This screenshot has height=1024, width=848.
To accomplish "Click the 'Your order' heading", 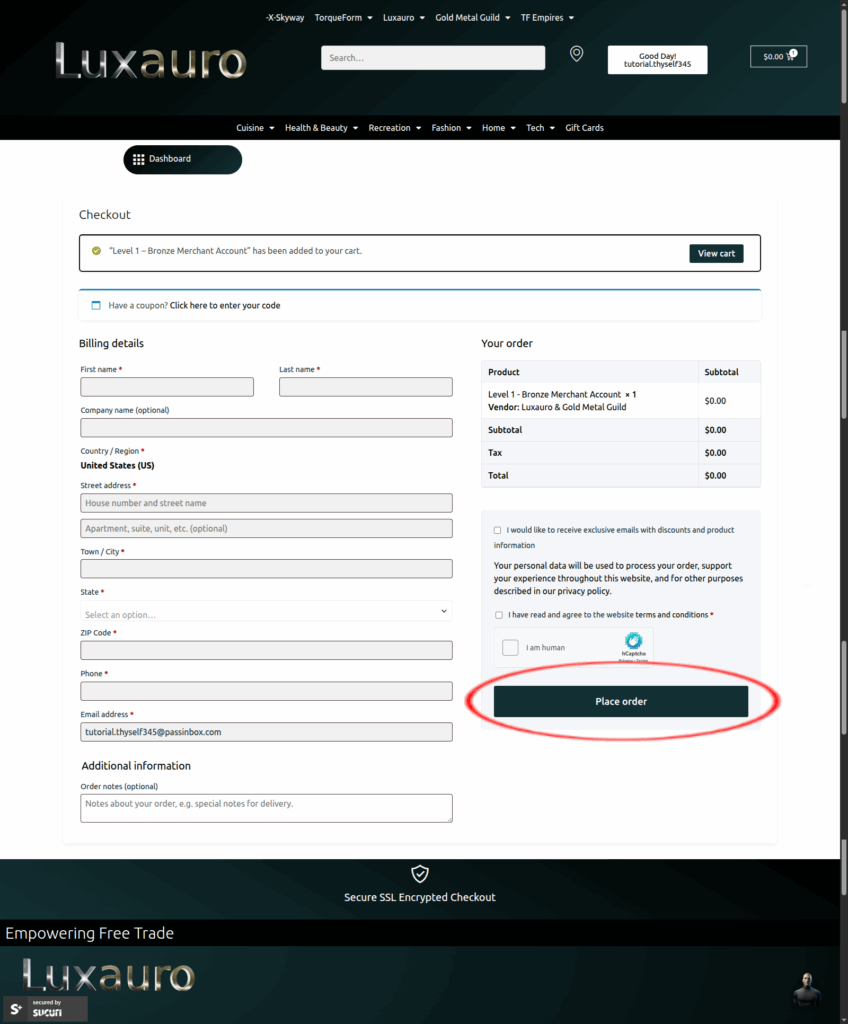I will [x=507, y=344].
